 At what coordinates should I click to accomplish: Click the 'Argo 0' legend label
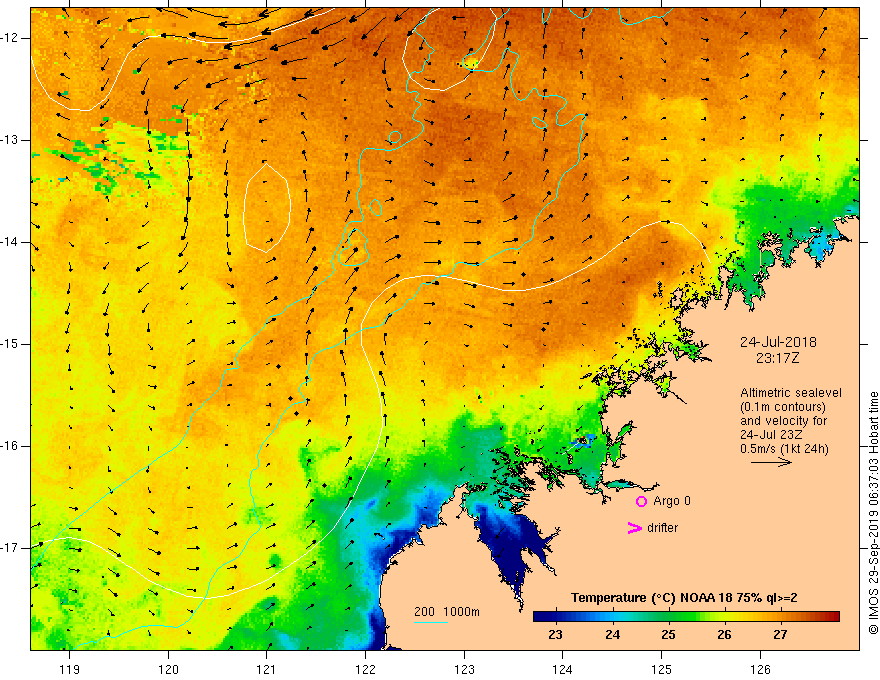(x=672, y=501)
